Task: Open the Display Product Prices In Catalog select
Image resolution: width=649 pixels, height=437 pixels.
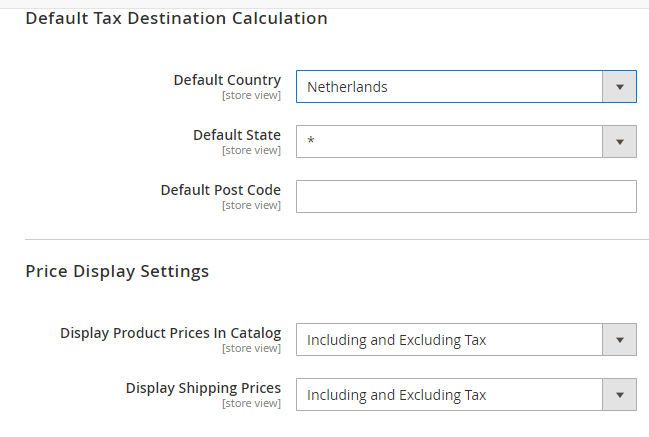Action: pyautogui.click(x=450, y=340)
